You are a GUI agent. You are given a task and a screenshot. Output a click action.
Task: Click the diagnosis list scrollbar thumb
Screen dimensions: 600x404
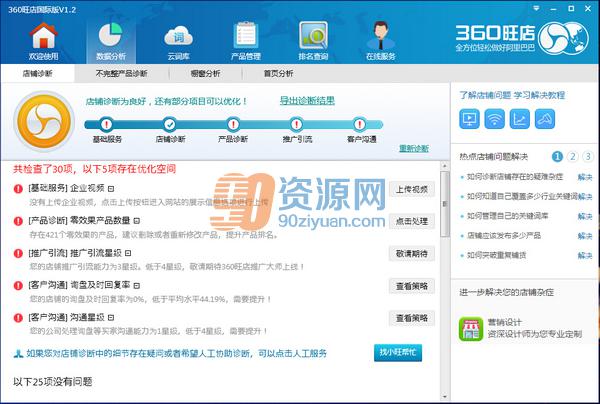click(x=445, y=204)
